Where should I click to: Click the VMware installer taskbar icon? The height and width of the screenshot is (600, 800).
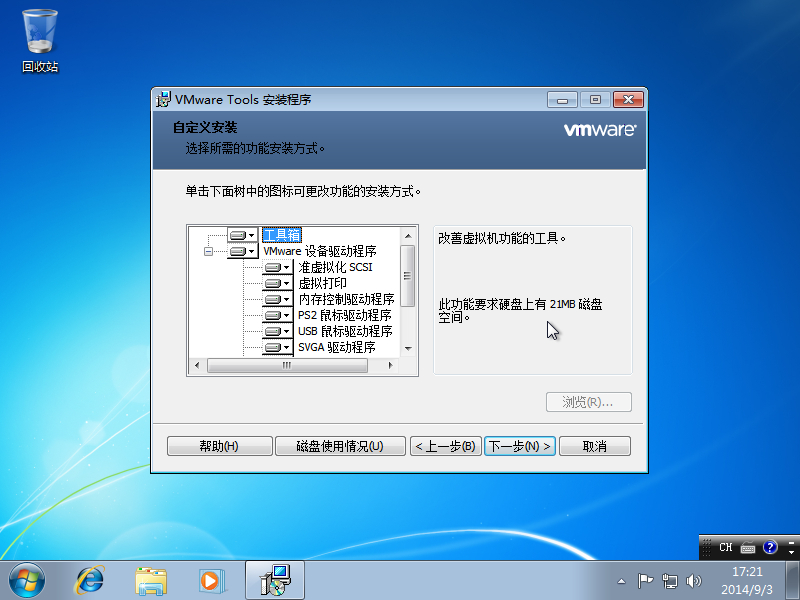275,580
